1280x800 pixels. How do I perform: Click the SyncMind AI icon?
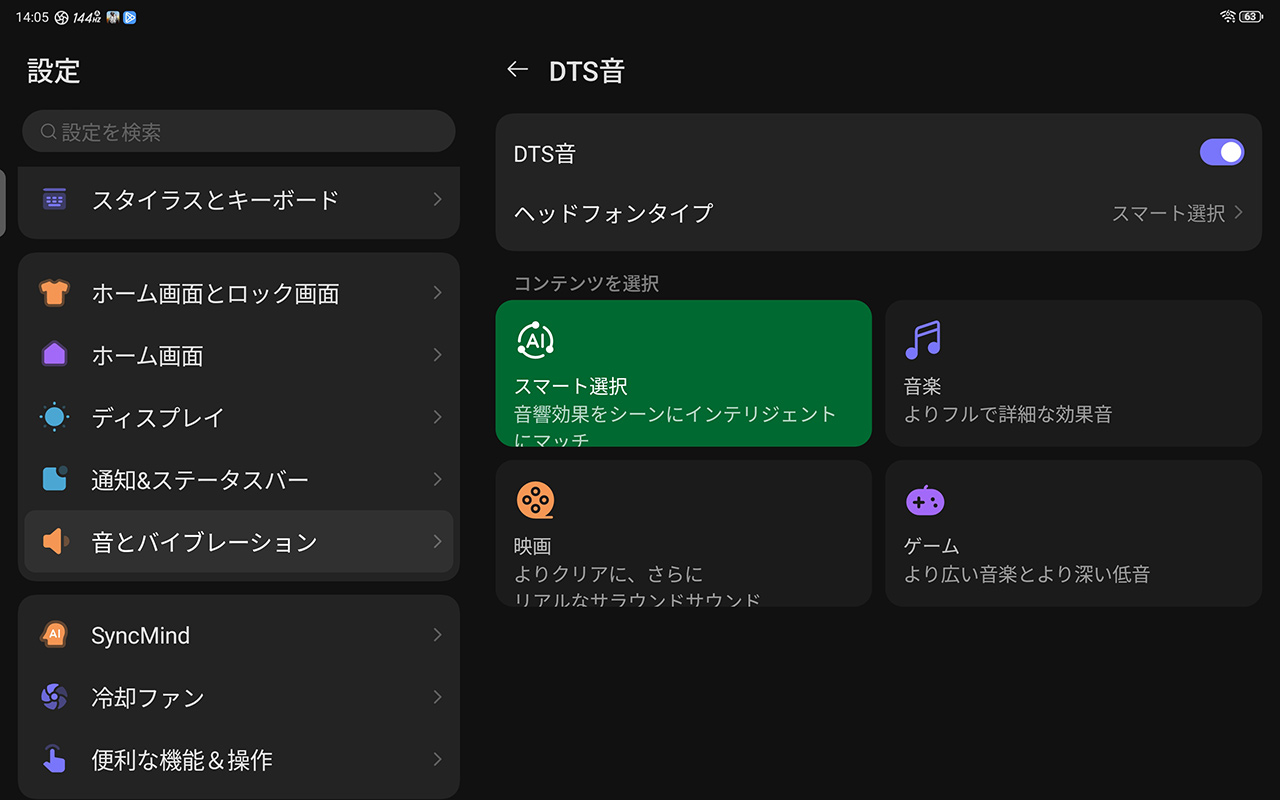(x=54, y=635)
